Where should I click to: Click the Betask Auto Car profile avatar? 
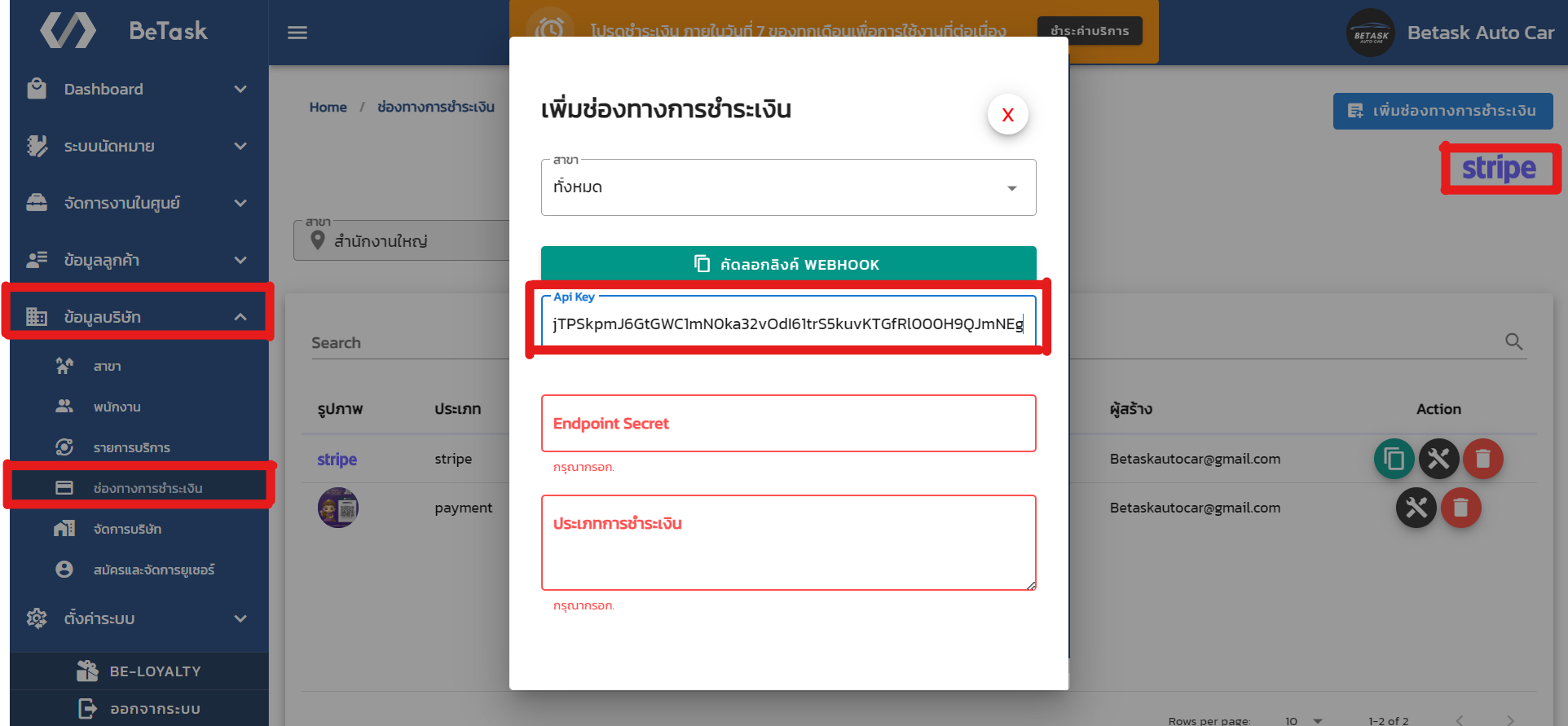tap(1370, 33)
